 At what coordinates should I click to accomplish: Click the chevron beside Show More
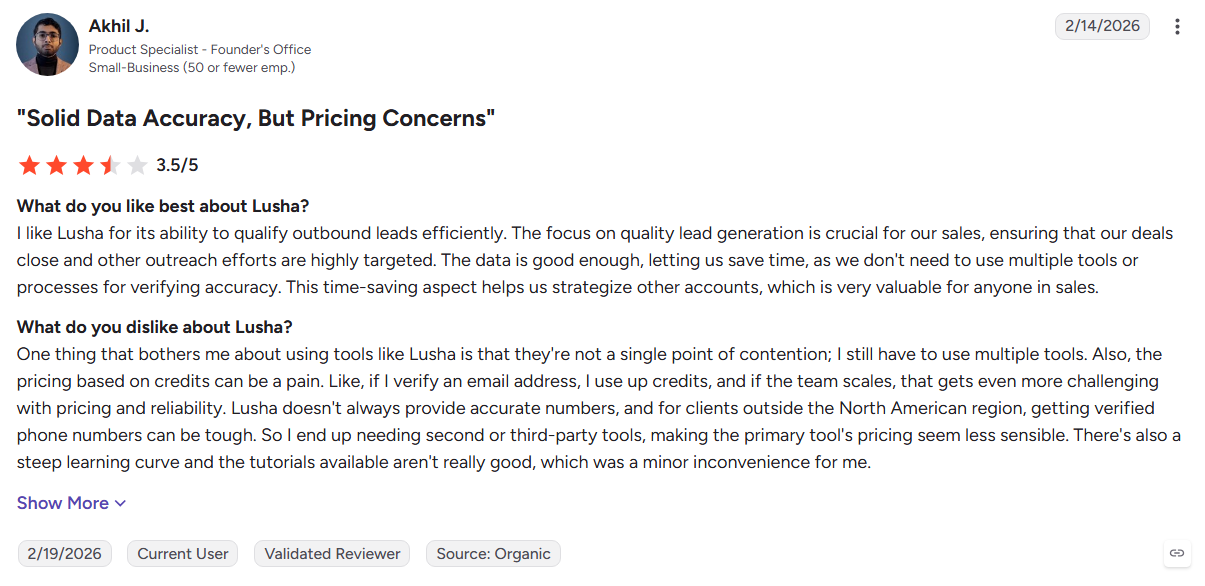tap(120, 504)
